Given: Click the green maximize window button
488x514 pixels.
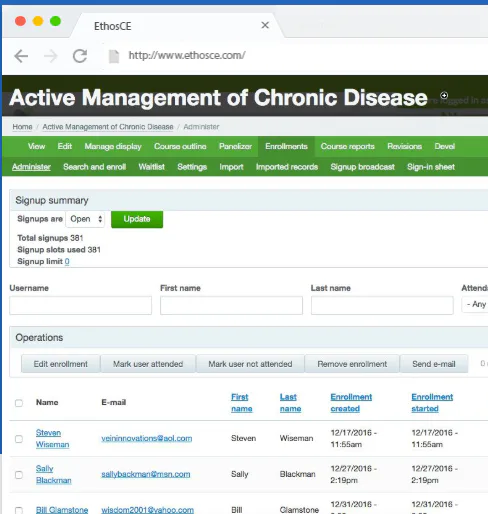Looking at the screenshot, I should click(x=55, y=21).
